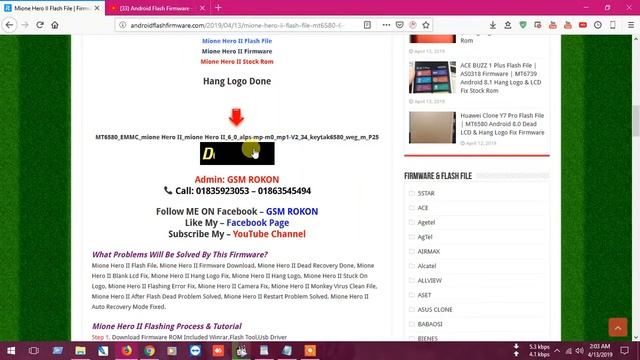Open the Agetel firmware category

point(426,222)
